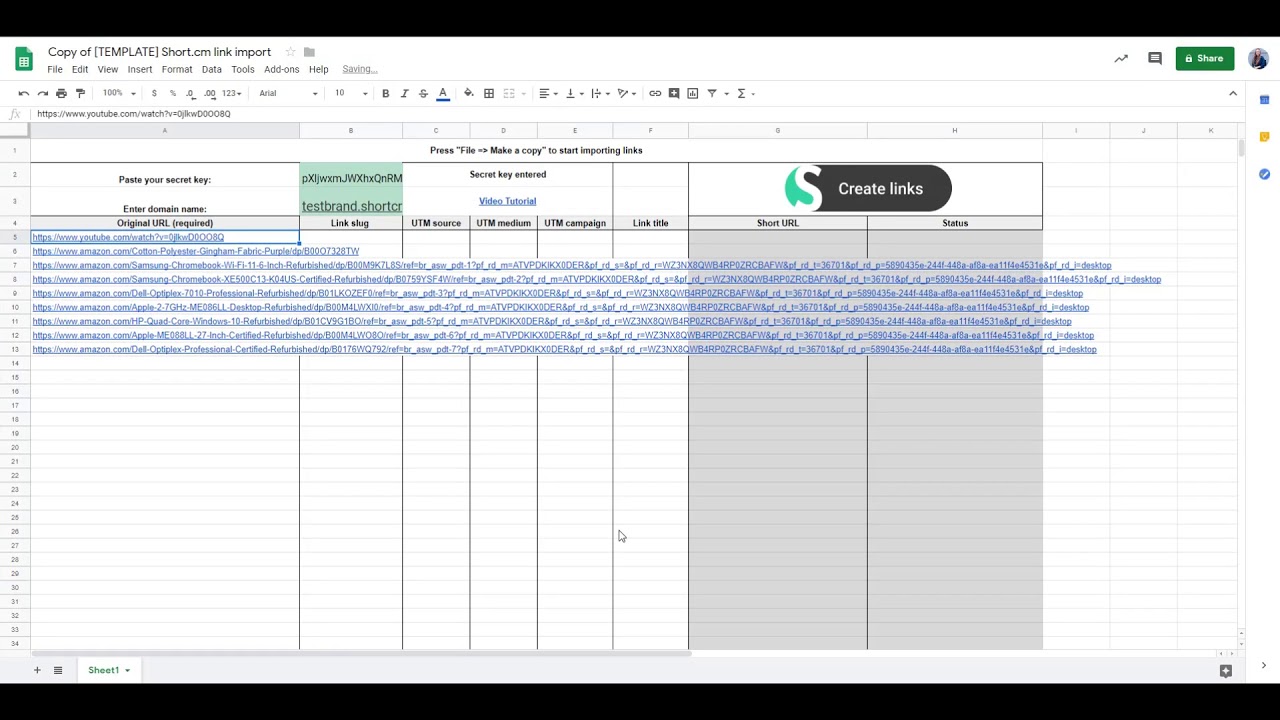Click the Explore icon at bottom right

point(1226,671)
